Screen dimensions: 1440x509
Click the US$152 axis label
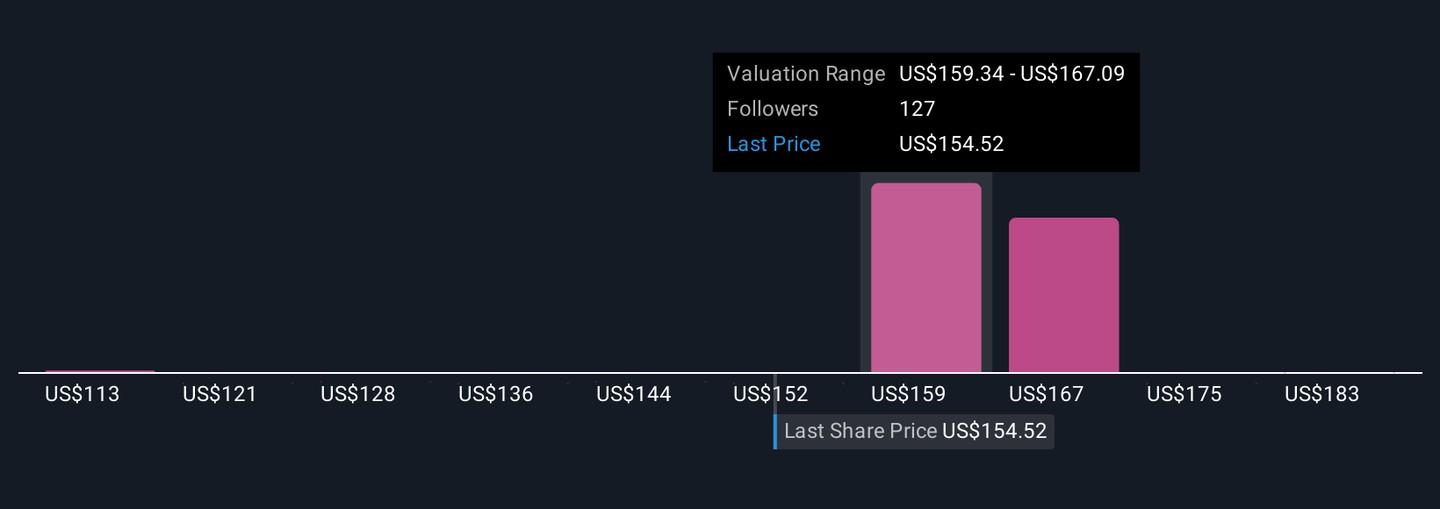(x=770, y=394)
